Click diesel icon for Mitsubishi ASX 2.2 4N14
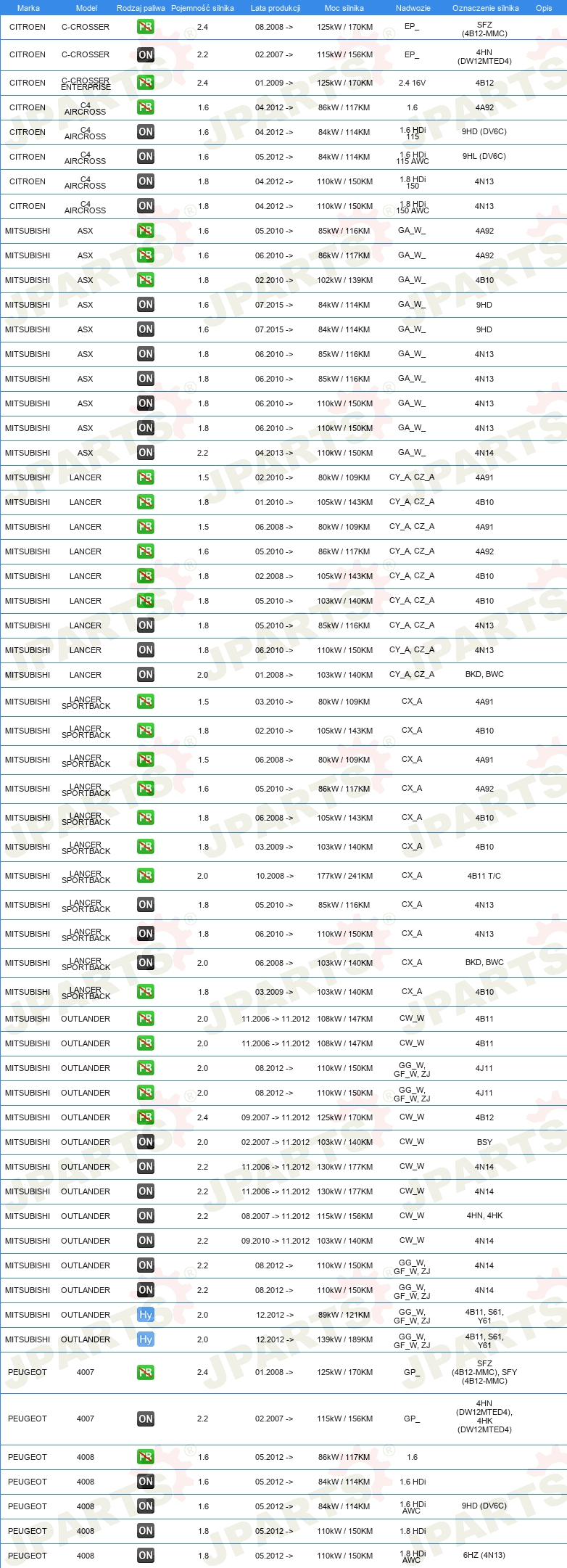The height and width of the screenshot is (1568, 567). coord(146,453)
